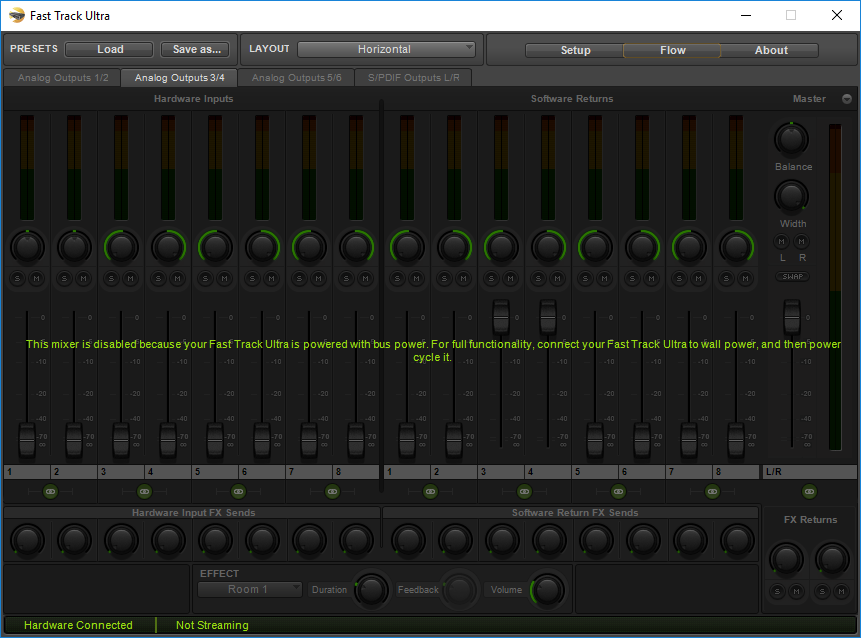This screenshot has height=638, width=861.
Task: Click the effect Duration knob
Action: (x=372, y=589)
